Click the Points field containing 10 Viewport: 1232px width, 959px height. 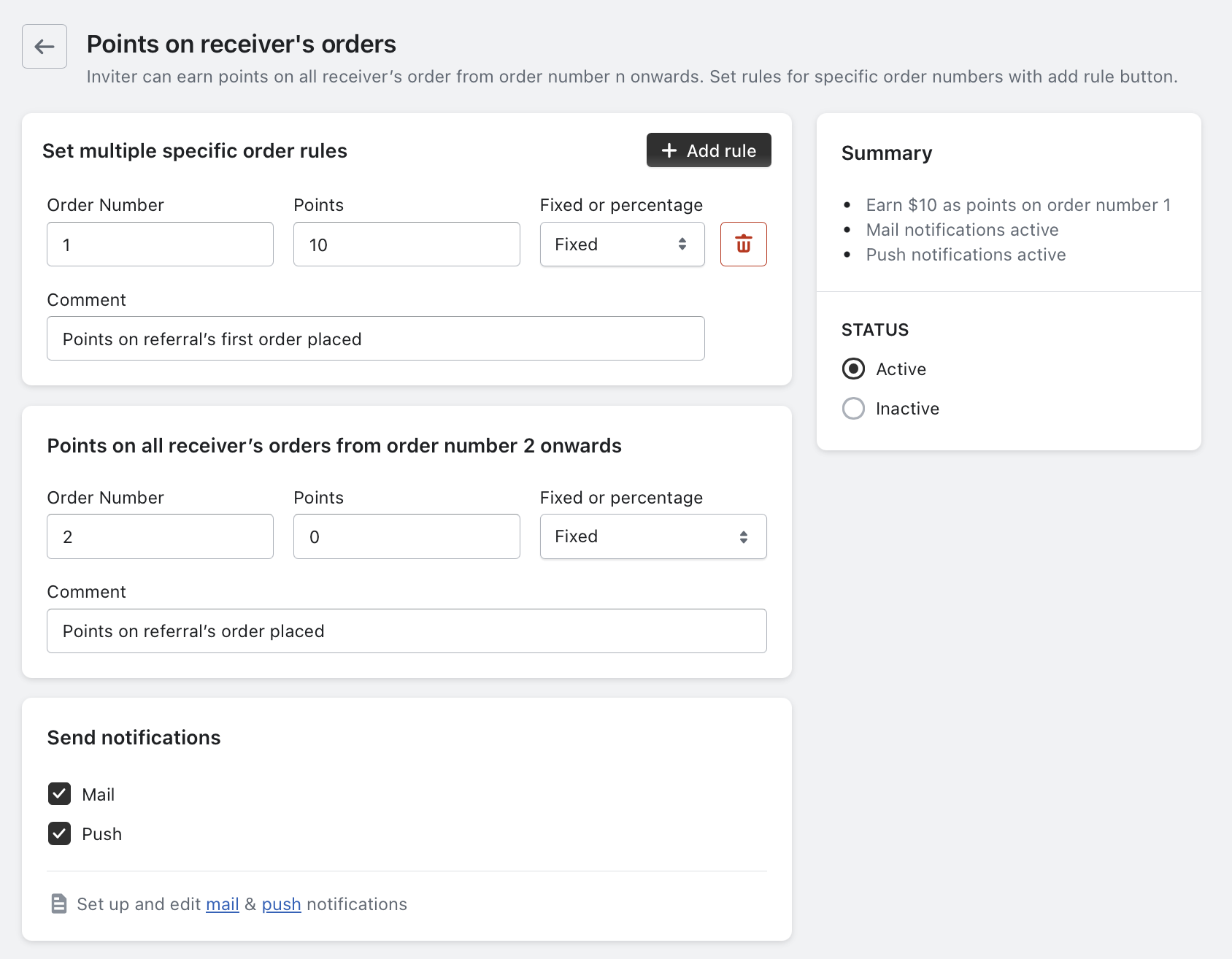click(407, 244)
